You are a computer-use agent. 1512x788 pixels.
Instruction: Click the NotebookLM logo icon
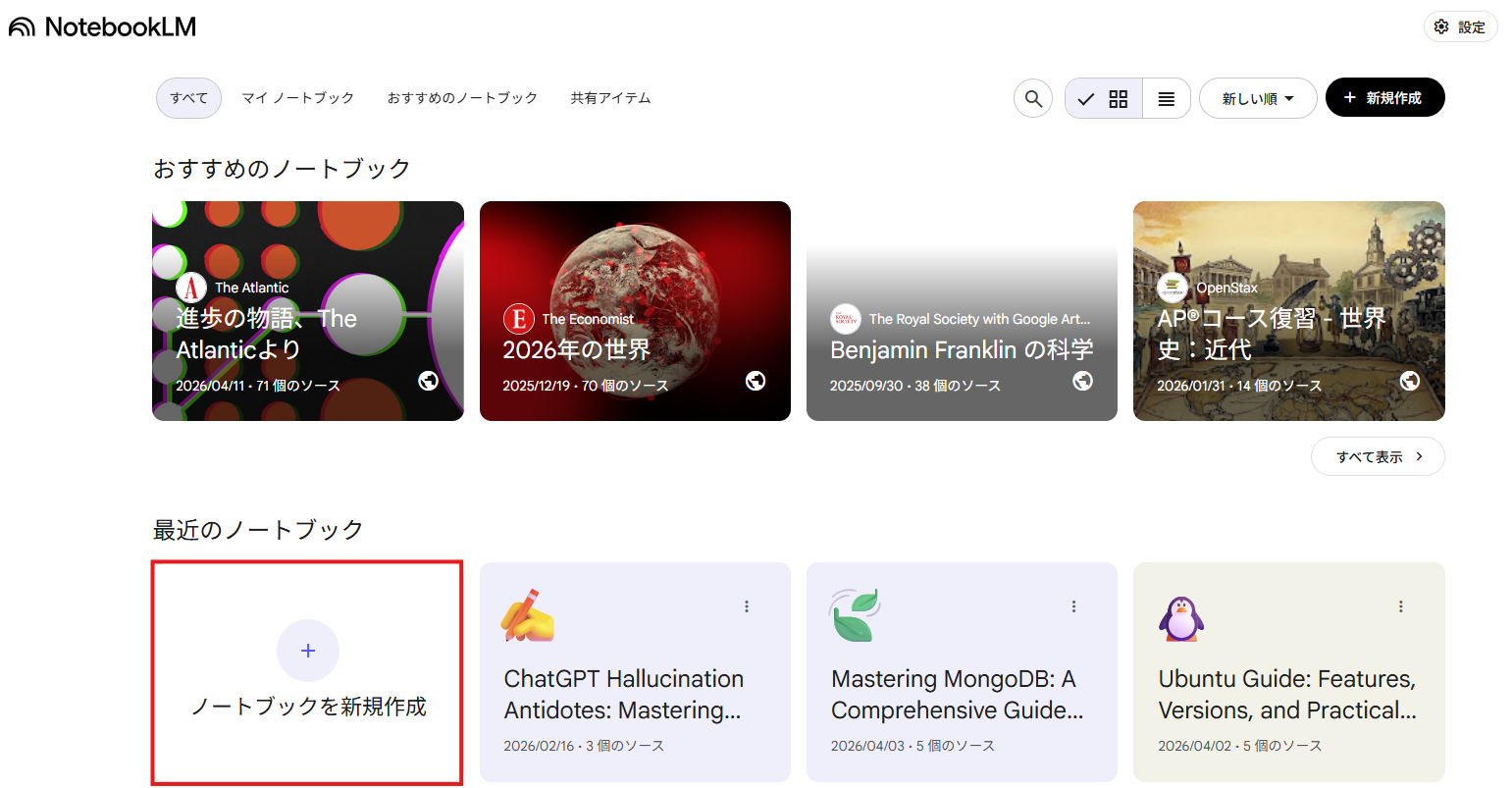click(x=22, y=27)
